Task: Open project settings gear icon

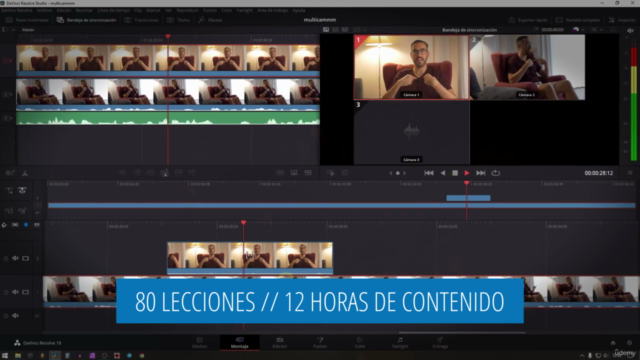Action: [629, 343]
